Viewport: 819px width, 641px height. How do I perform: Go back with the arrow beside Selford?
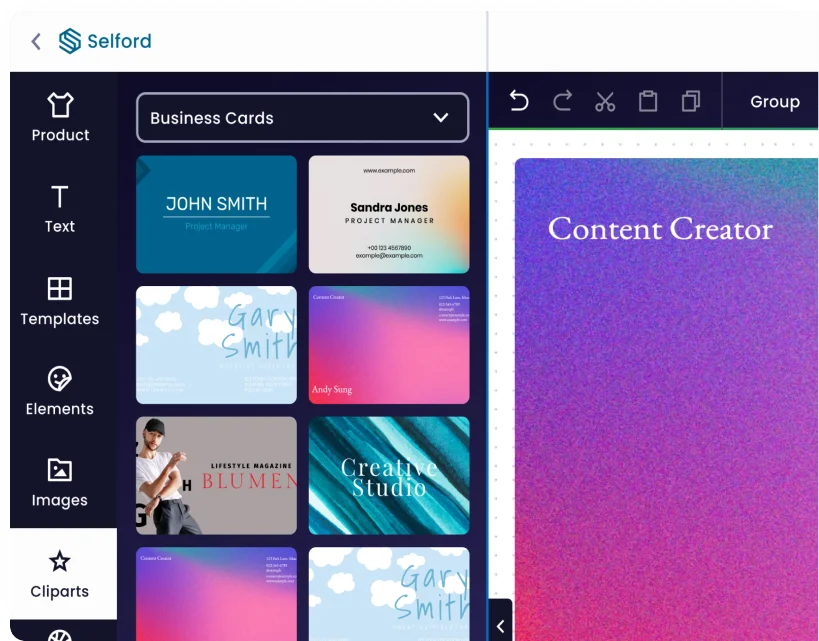coord(36,41)
